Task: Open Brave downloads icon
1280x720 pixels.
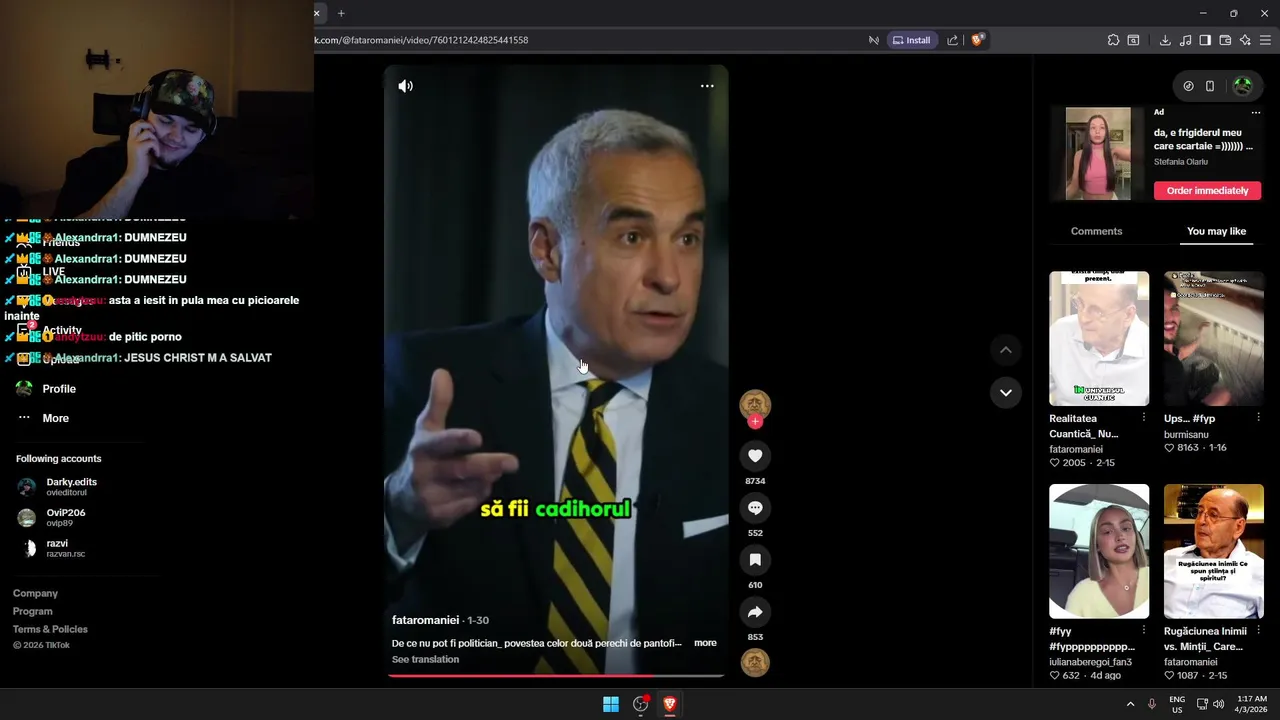Action: 1165,40
